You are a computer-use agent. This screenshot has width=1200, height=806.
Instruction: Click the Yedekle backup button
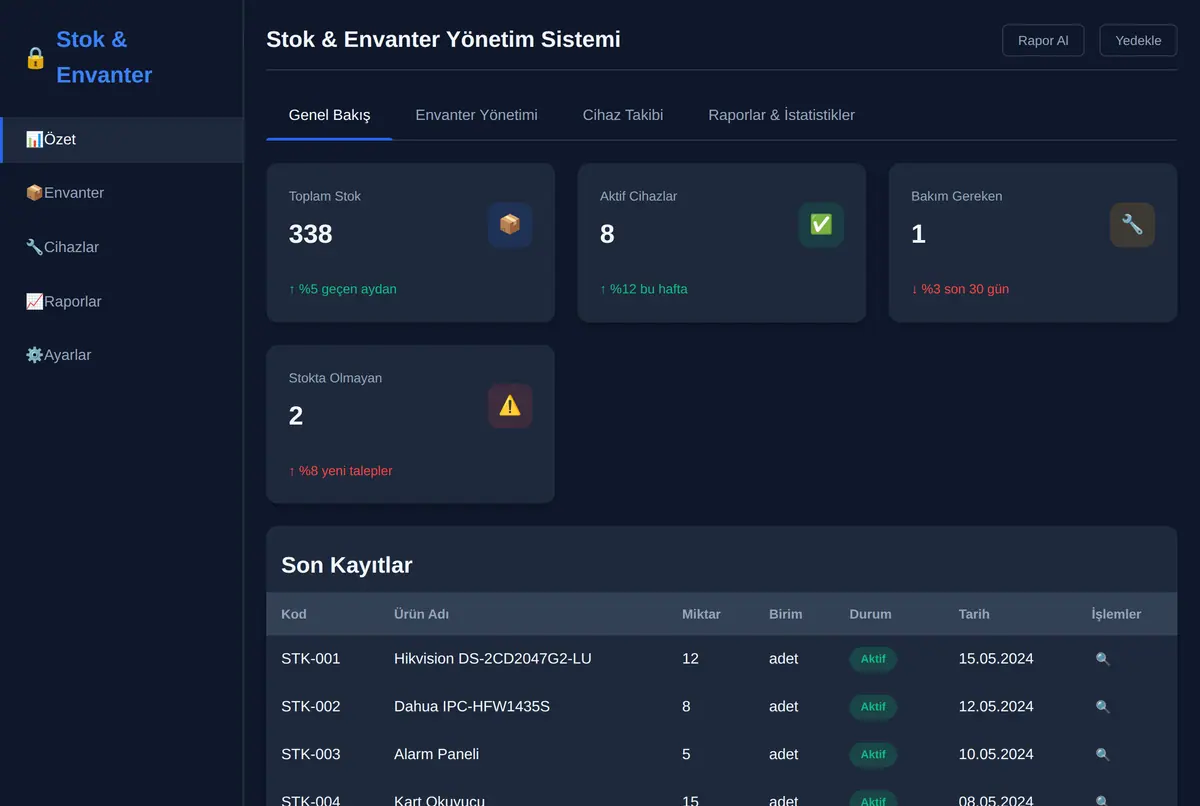click(x=1138, y=40)
